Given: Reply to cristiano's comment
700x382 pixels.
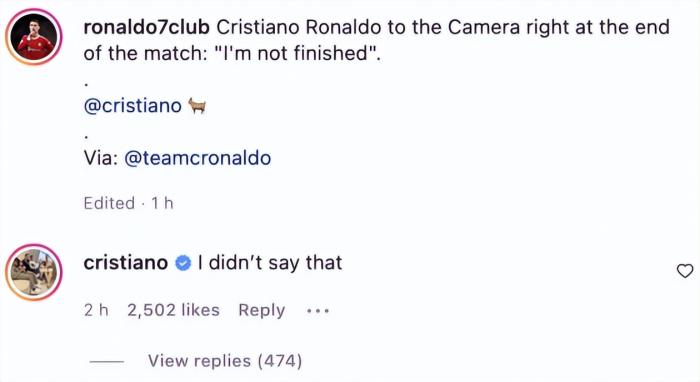Looking at the screenshot, I should click(x=262, y=310).
